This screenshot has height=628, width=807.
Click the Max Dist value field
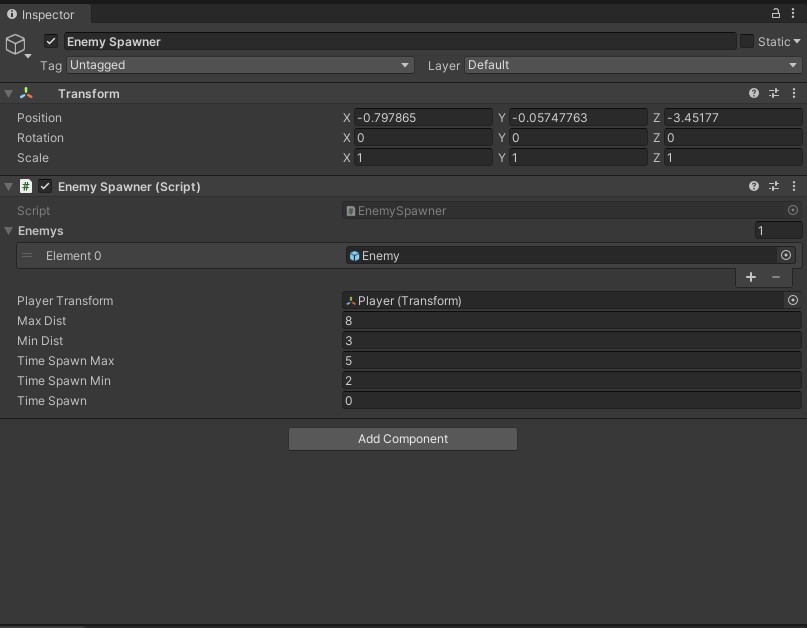tap(571, 321)
